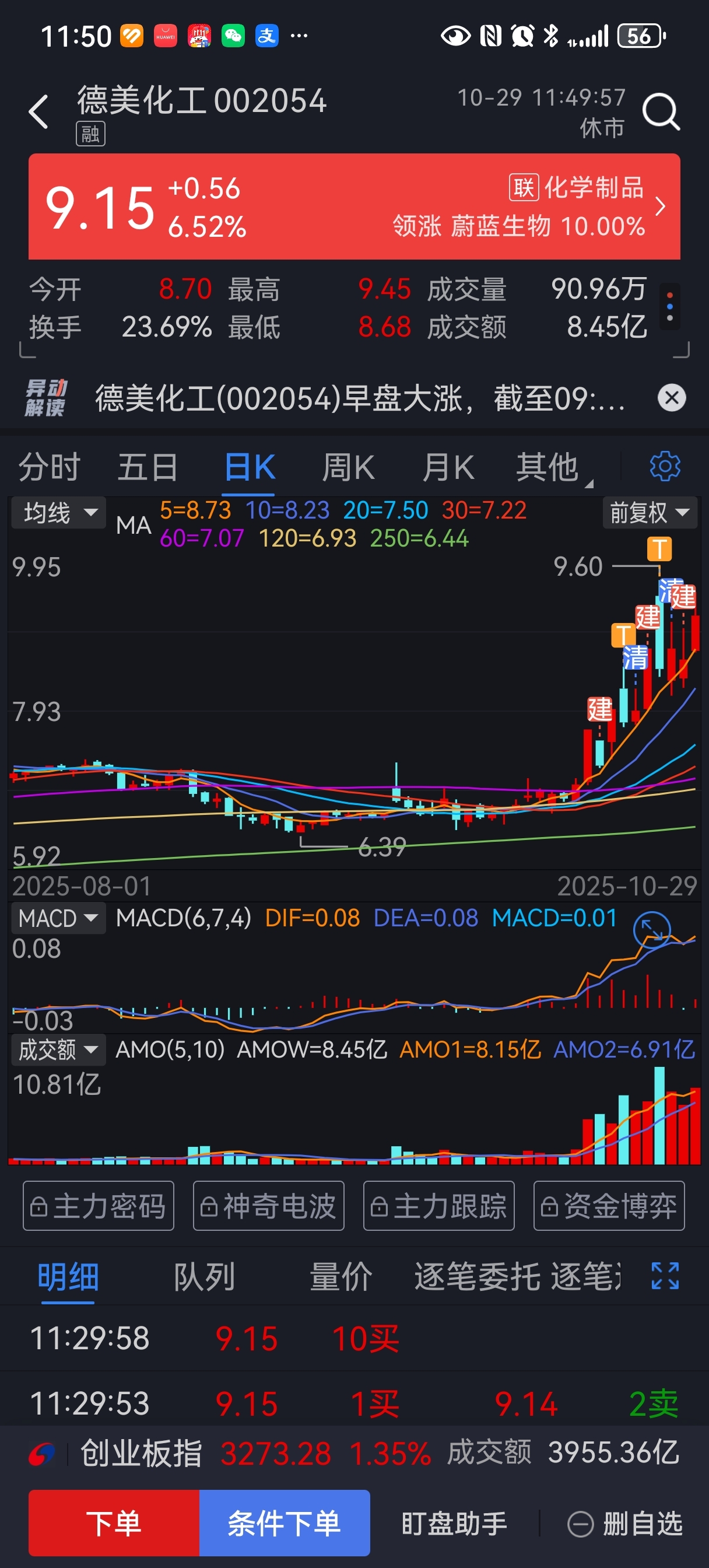Select the 日K chart tab
This screenshot has height=1568, width=709.
click(x=250, y=467)
